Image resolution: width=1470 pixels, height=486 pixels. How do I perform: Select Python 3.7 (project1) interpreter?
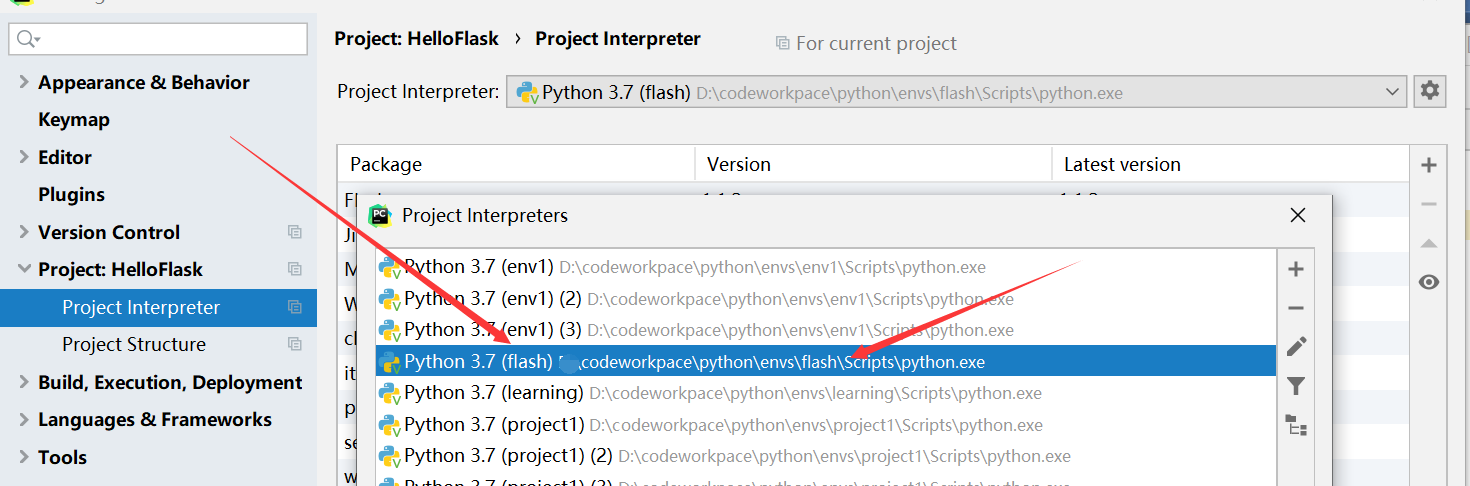825,424
